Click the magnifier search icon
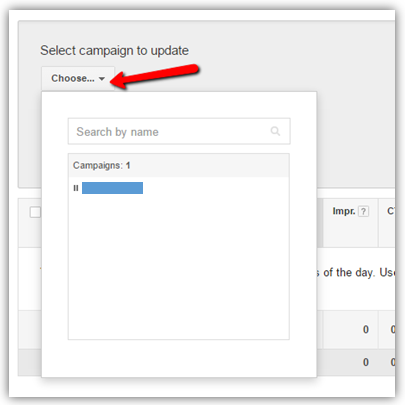 [275, 131]
